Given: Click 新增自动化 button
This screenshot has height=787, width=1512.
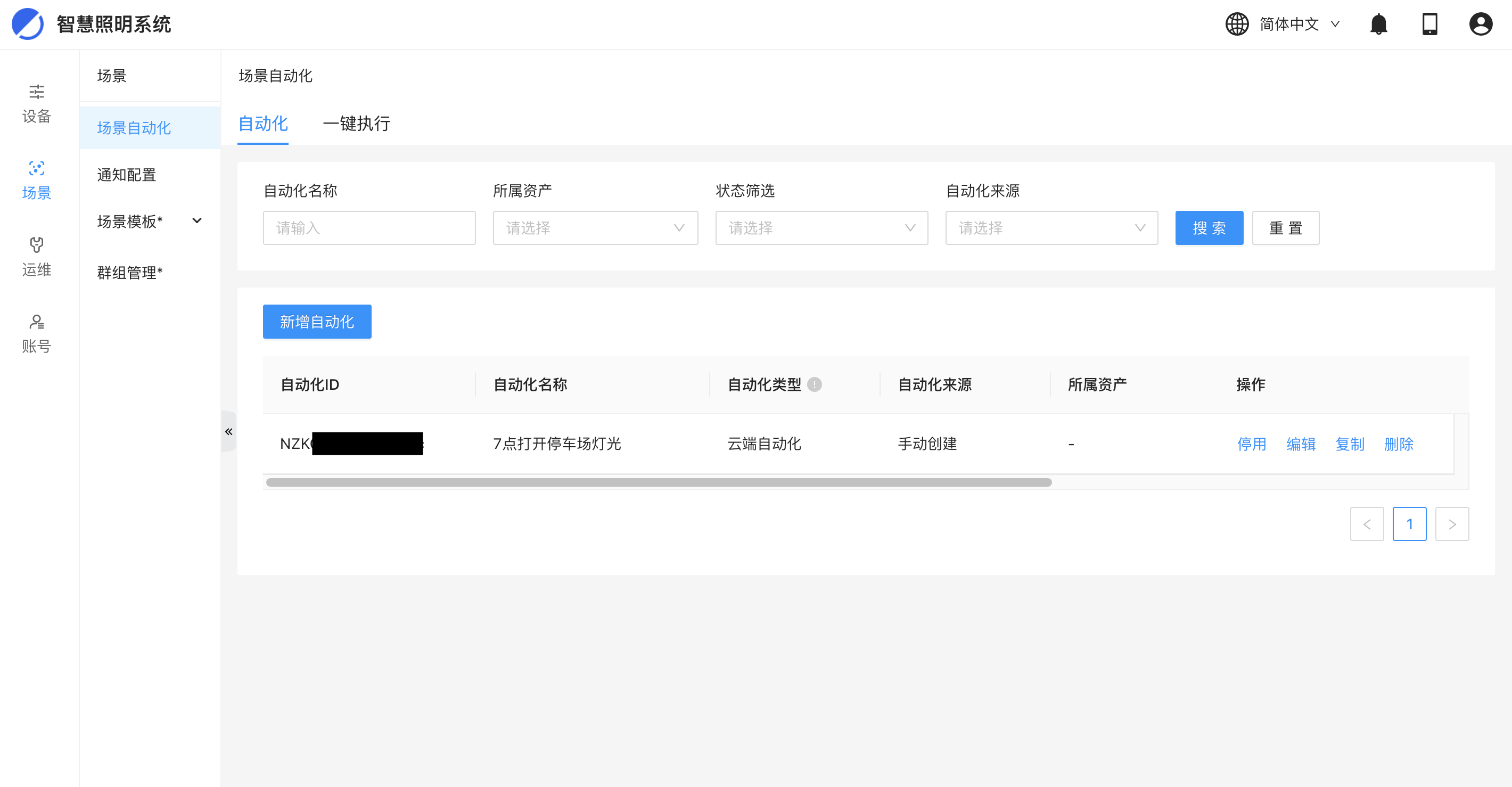Looking at the screenshot, I should [317, 322].
